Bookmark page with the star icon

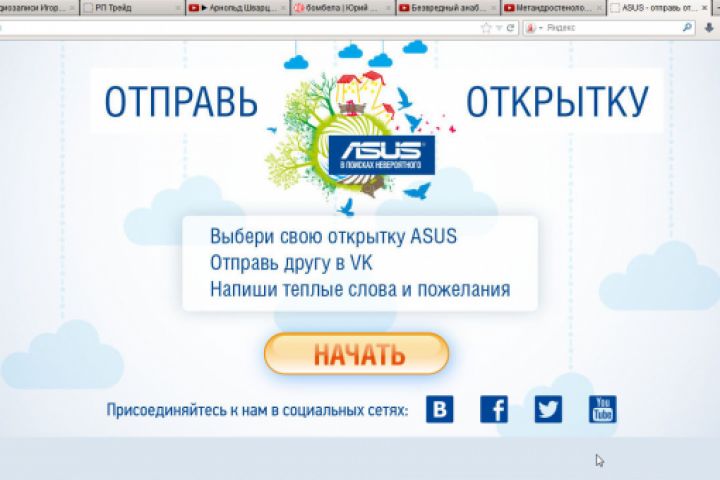coord(486,28)
